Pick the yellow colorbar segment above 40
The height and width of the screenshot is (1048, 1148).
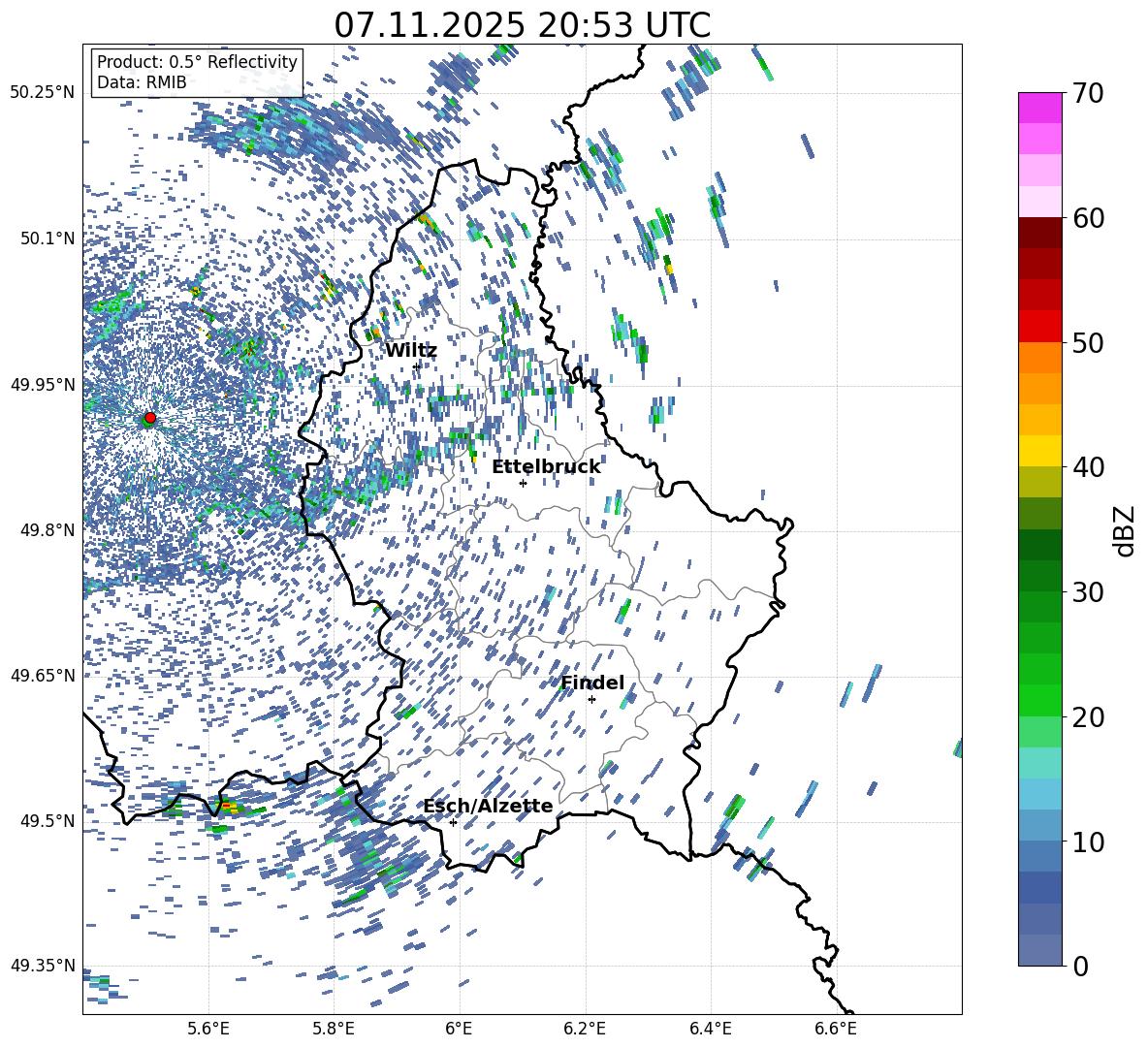pos(1040,451)
